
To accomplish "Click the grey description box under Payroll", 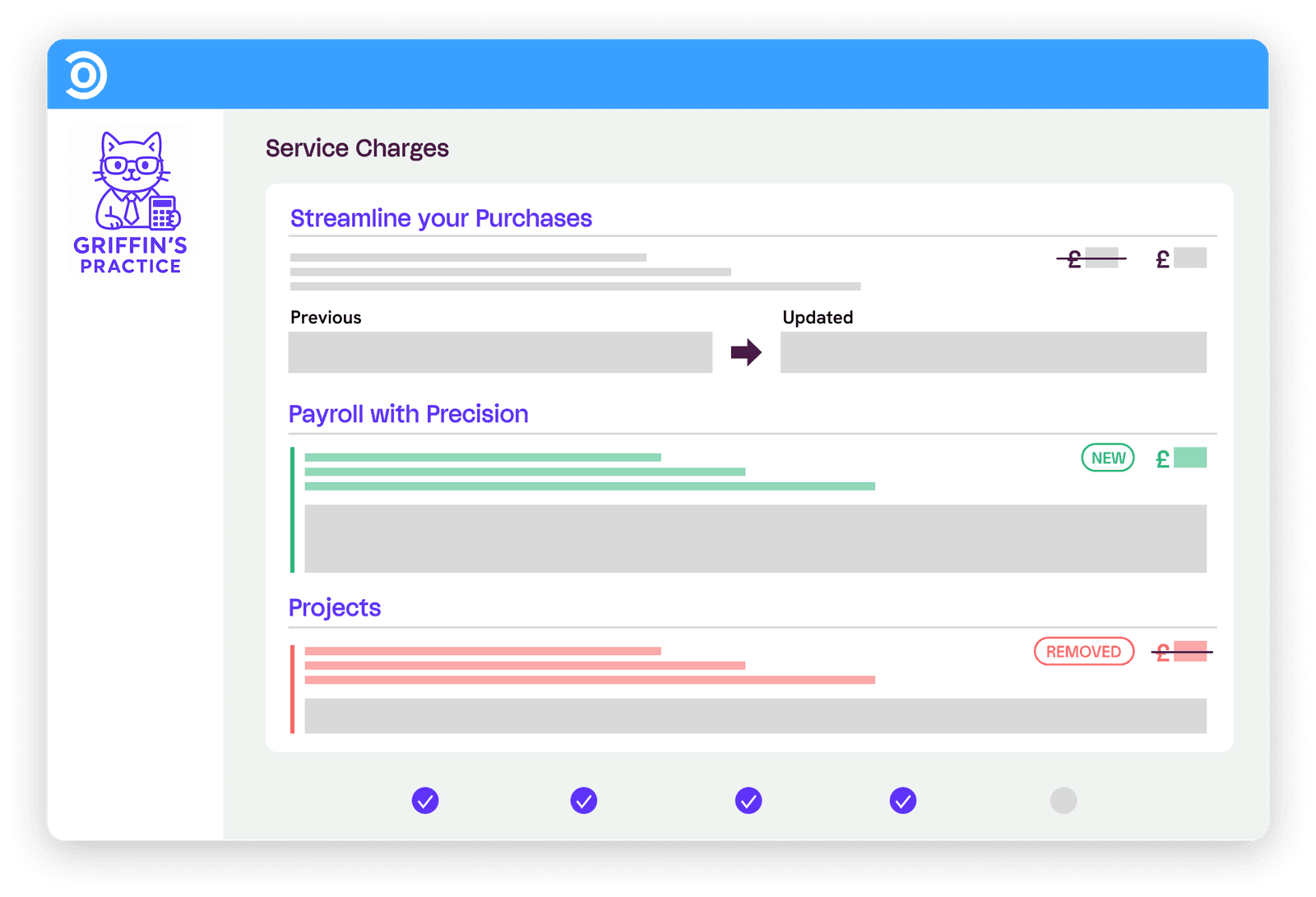I will coord(755,538).
